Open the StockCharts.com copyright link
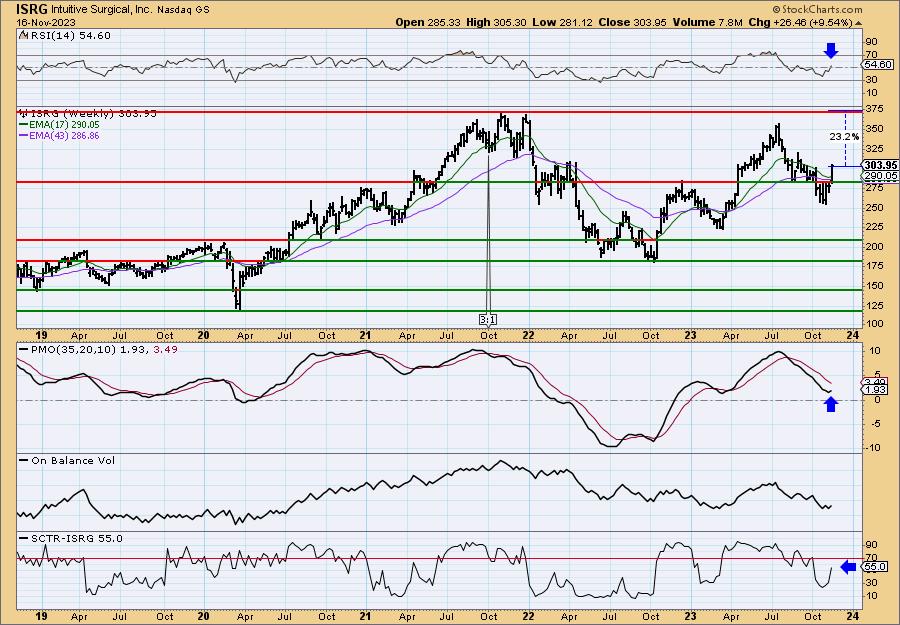 817,9
